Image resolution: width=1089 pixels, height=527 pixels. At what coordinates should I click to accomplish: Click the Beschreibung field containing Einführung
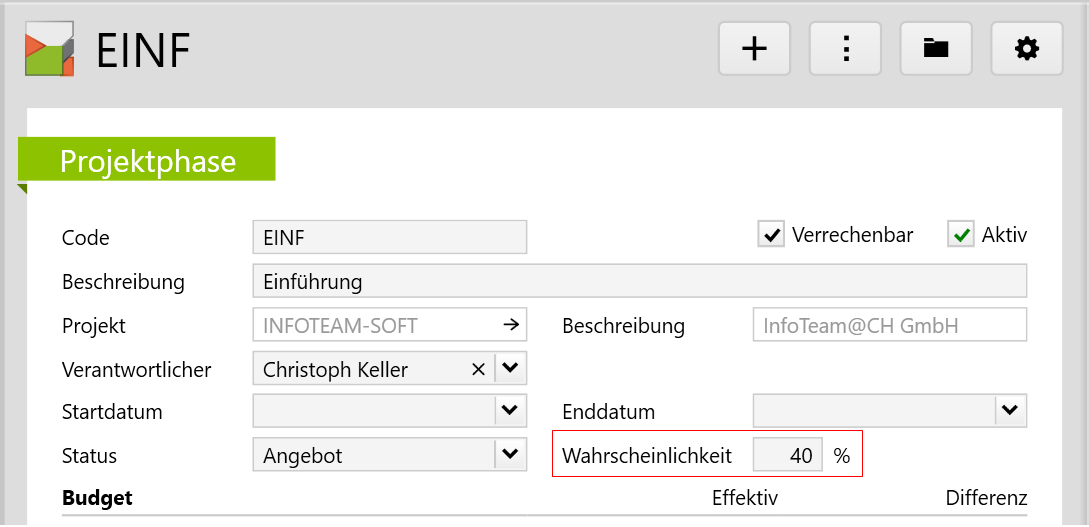(639, 282)
